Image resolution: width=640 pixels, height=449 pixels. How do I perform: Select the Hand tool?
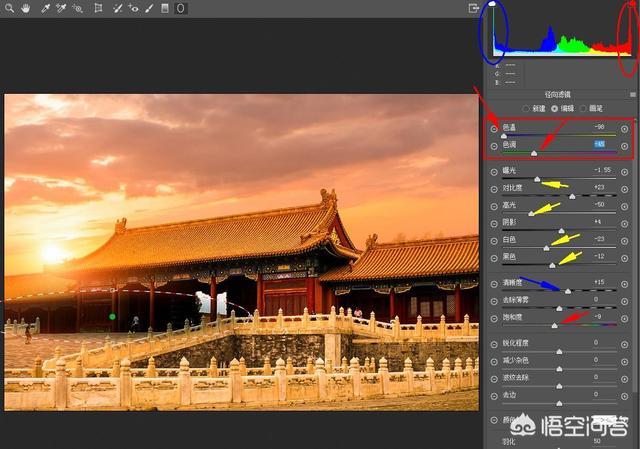[25, 8]
